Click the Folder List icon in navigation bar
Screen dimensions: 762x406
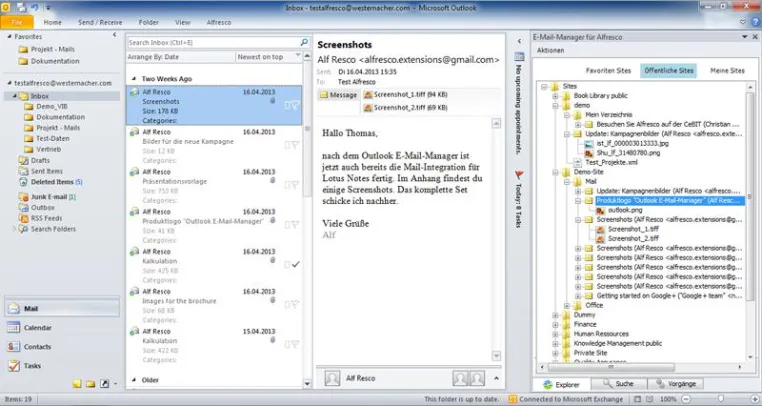tap(91, 384)
